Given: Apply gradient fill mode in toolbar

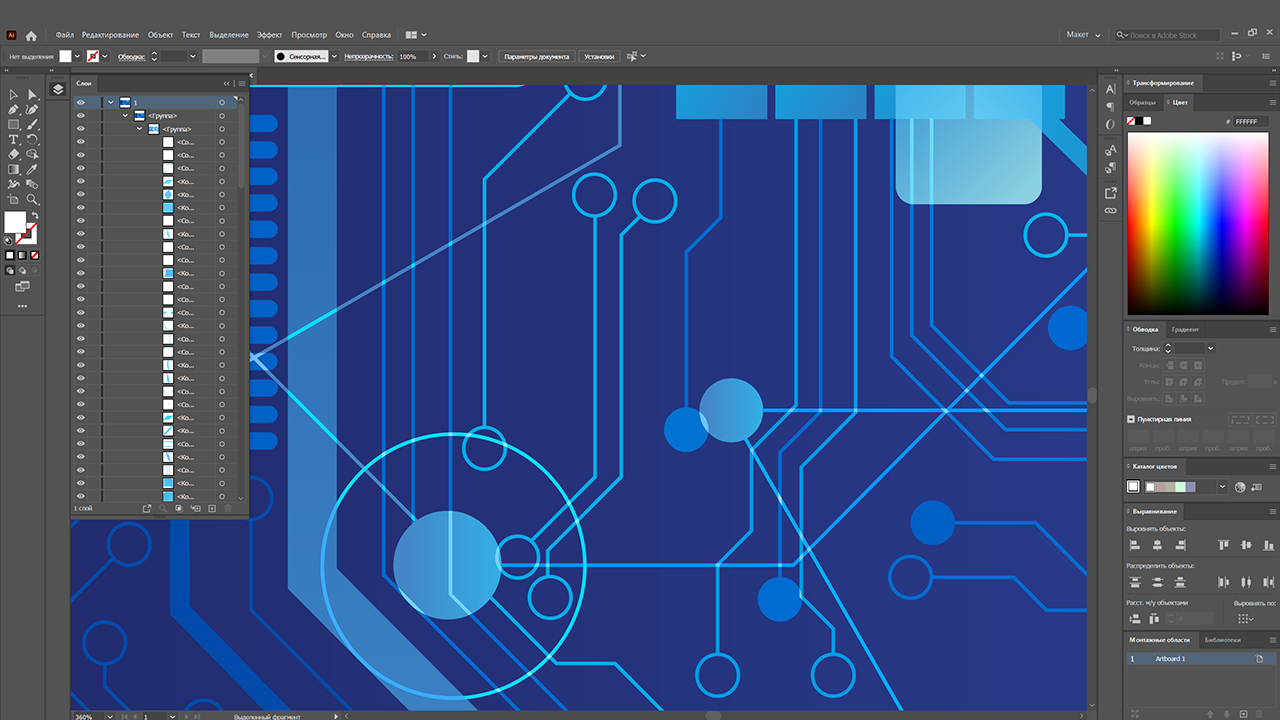Looking at the screenshot, I should pos(22,255).
